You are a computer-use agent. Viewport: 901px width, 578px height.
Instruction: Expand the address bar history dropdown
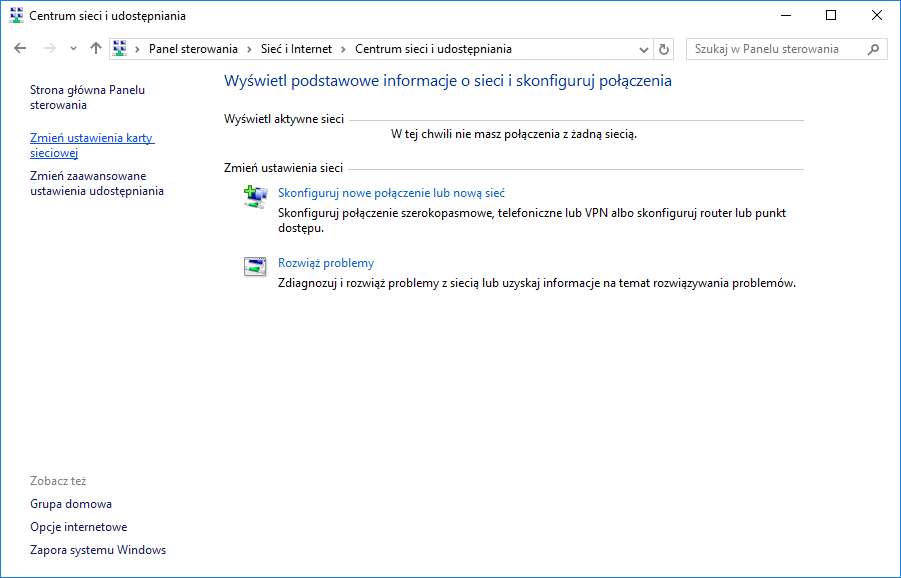click(x=644, y=49)
